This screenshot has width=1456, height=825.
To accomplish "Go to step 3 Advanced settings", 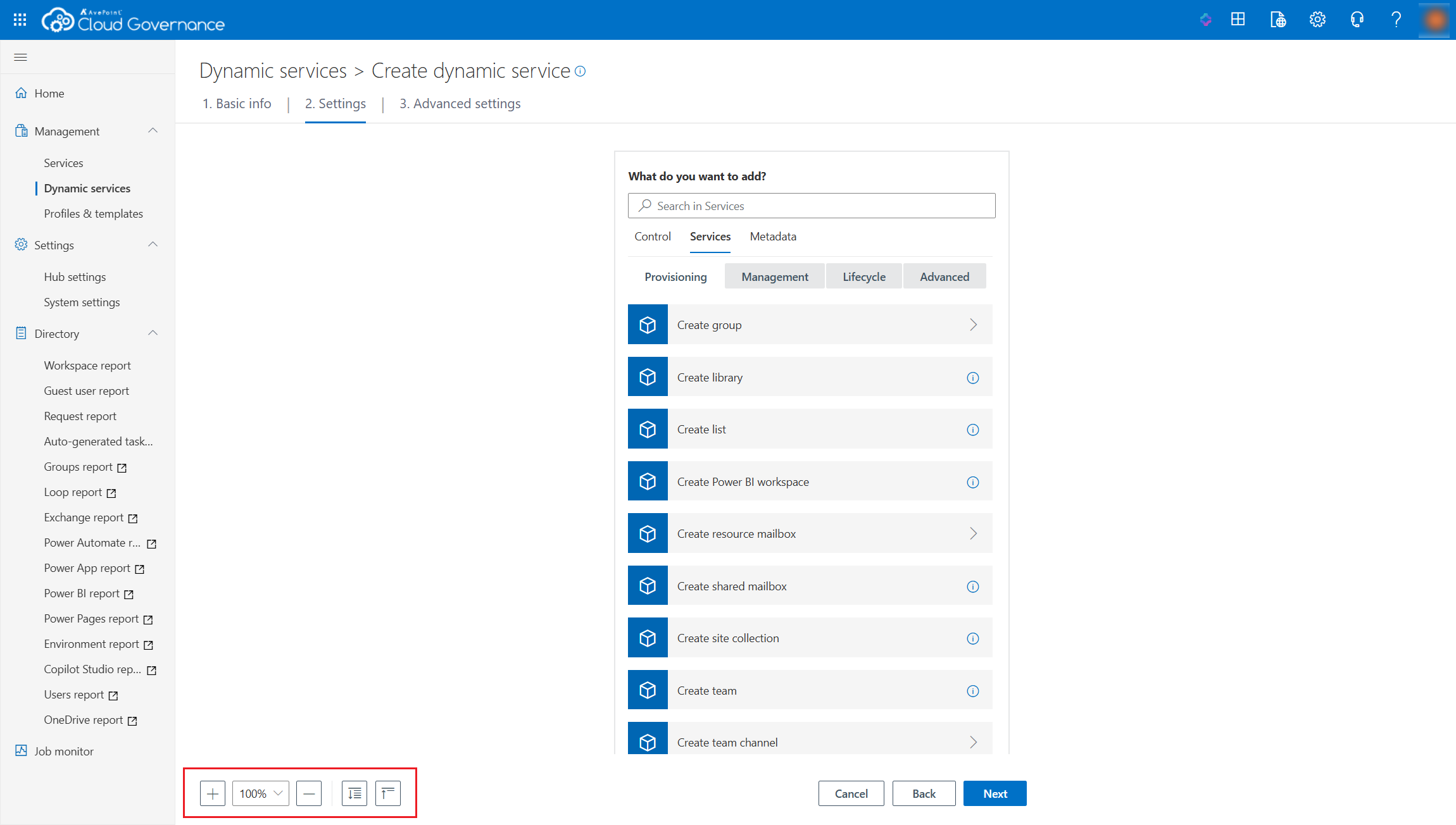I will coord(460,104).
